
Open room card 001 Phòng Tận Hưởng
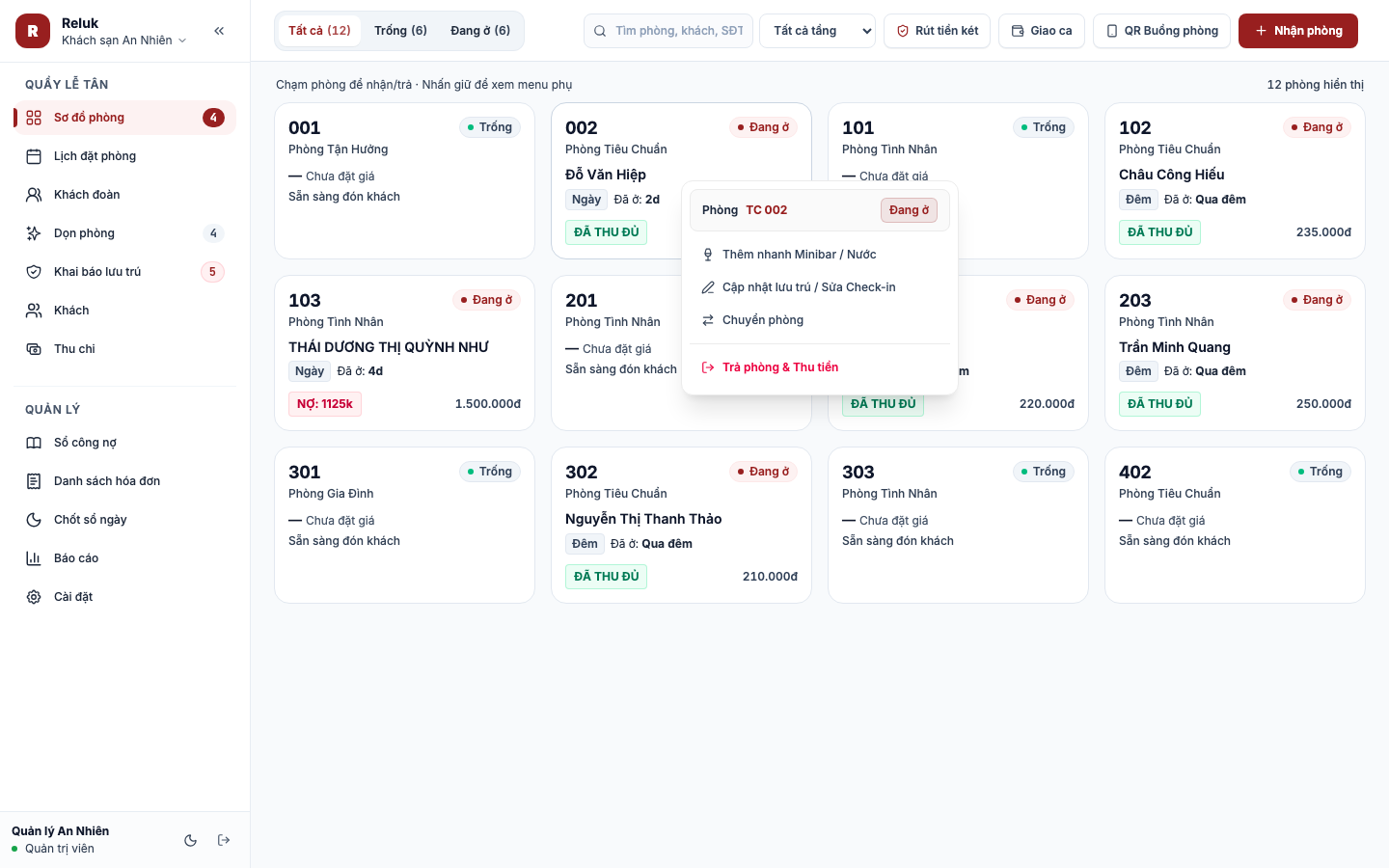pyautogui.click(x=404, y=181)
